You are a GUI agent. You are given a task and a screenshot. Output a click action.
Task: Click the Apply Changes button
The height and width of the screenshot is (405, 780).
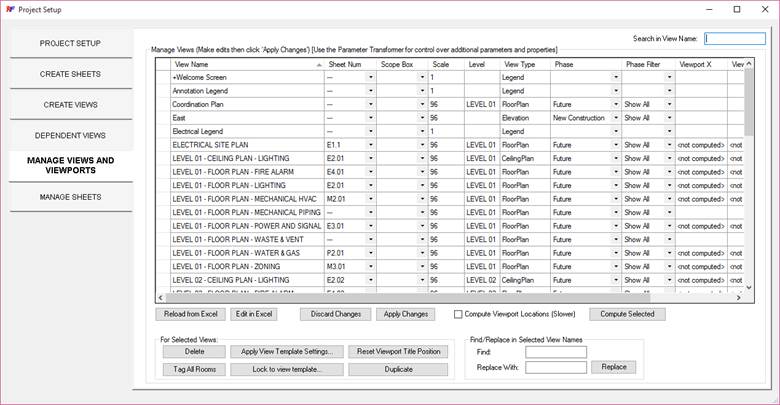pyautogui.click(x=407, y=314)
